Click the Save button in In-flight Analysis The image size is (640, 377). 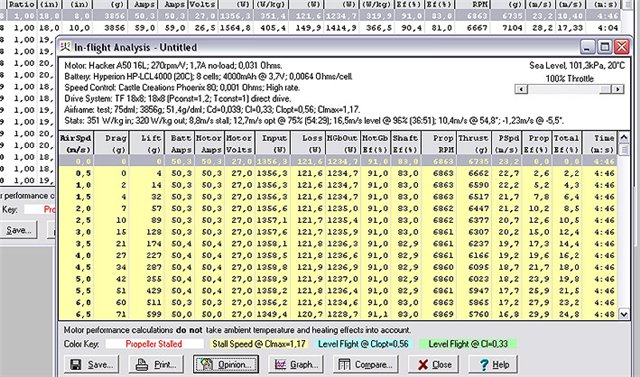tap(91, 364)
